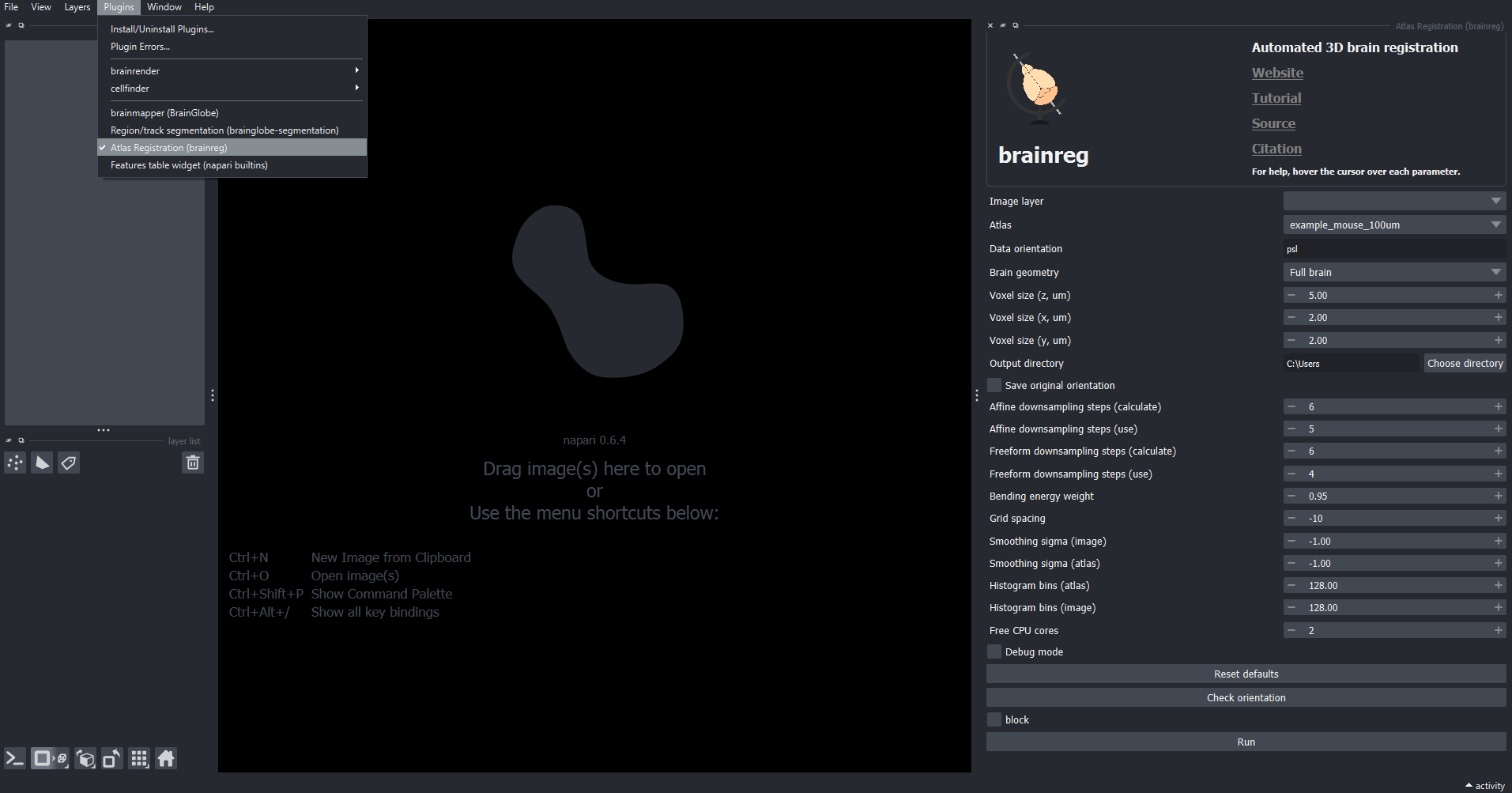Increase Voxel size (x, um) value
This screenshot has height=793, width=1512.
pyautogui.click(x=1498, y=317)
